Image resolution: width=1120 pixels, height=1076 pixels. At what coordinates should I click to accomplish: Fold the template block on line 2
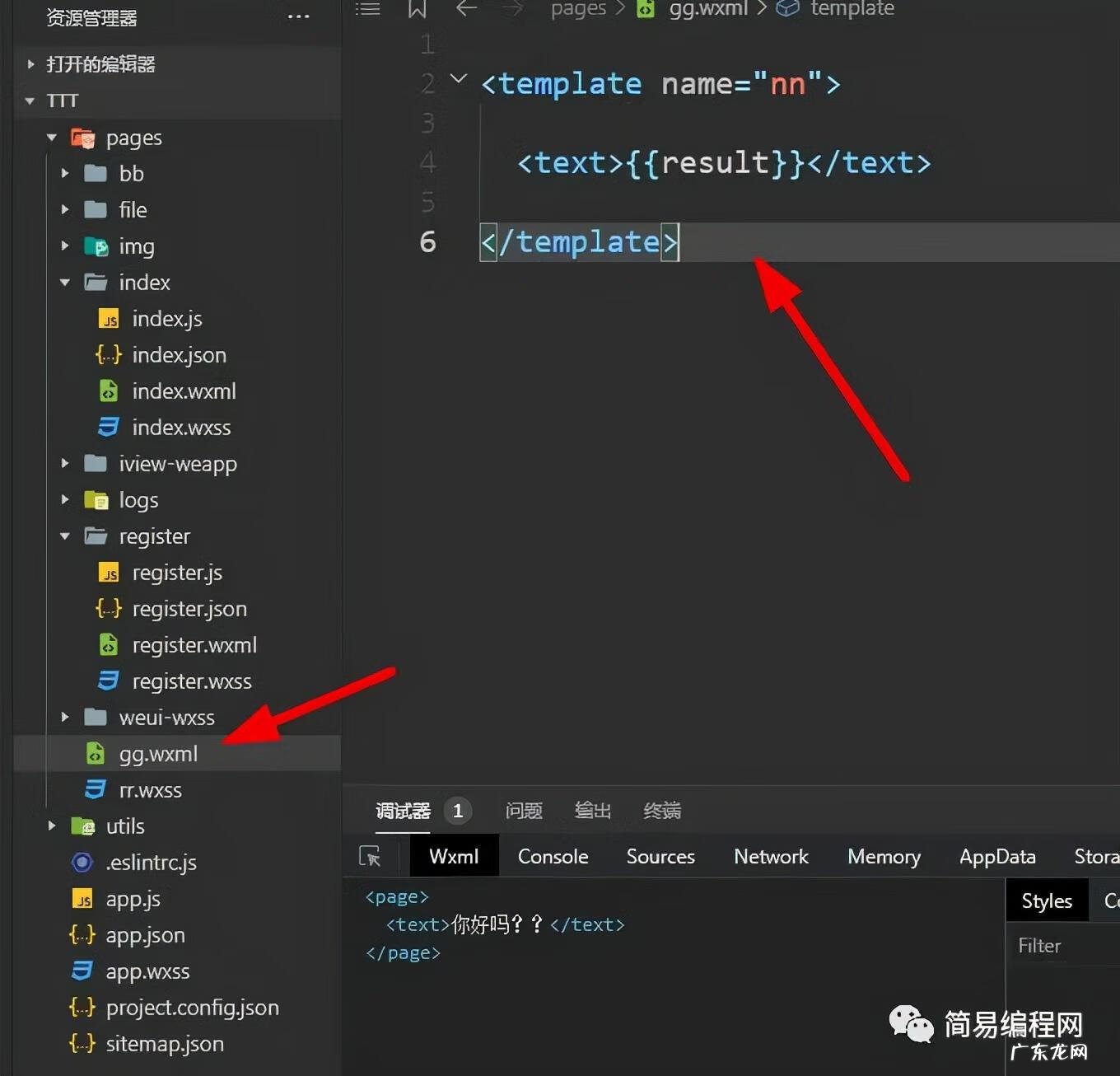[459, 79]
